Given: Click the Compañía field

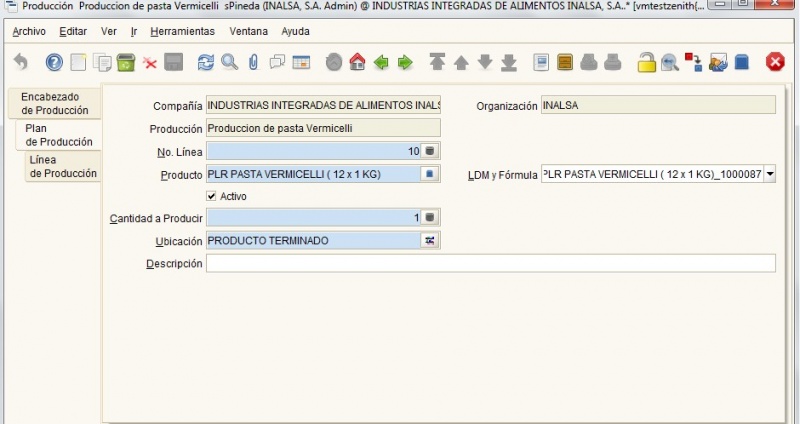Looking at the screenshot, I should (323, 105).
